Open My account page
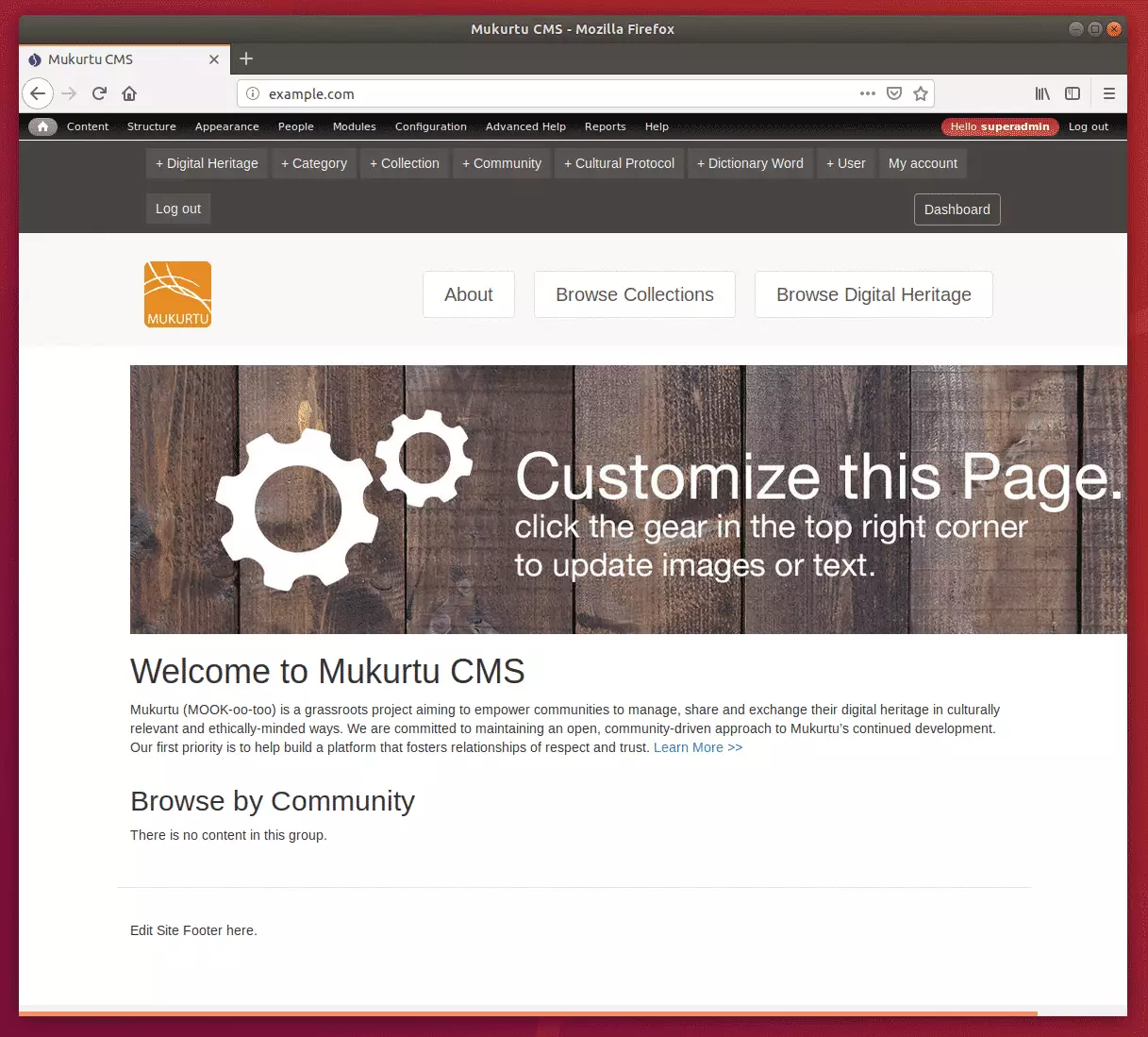The height and width of the screenshot is (1037, 1148). pyautogui.click(x=923, y=163)
